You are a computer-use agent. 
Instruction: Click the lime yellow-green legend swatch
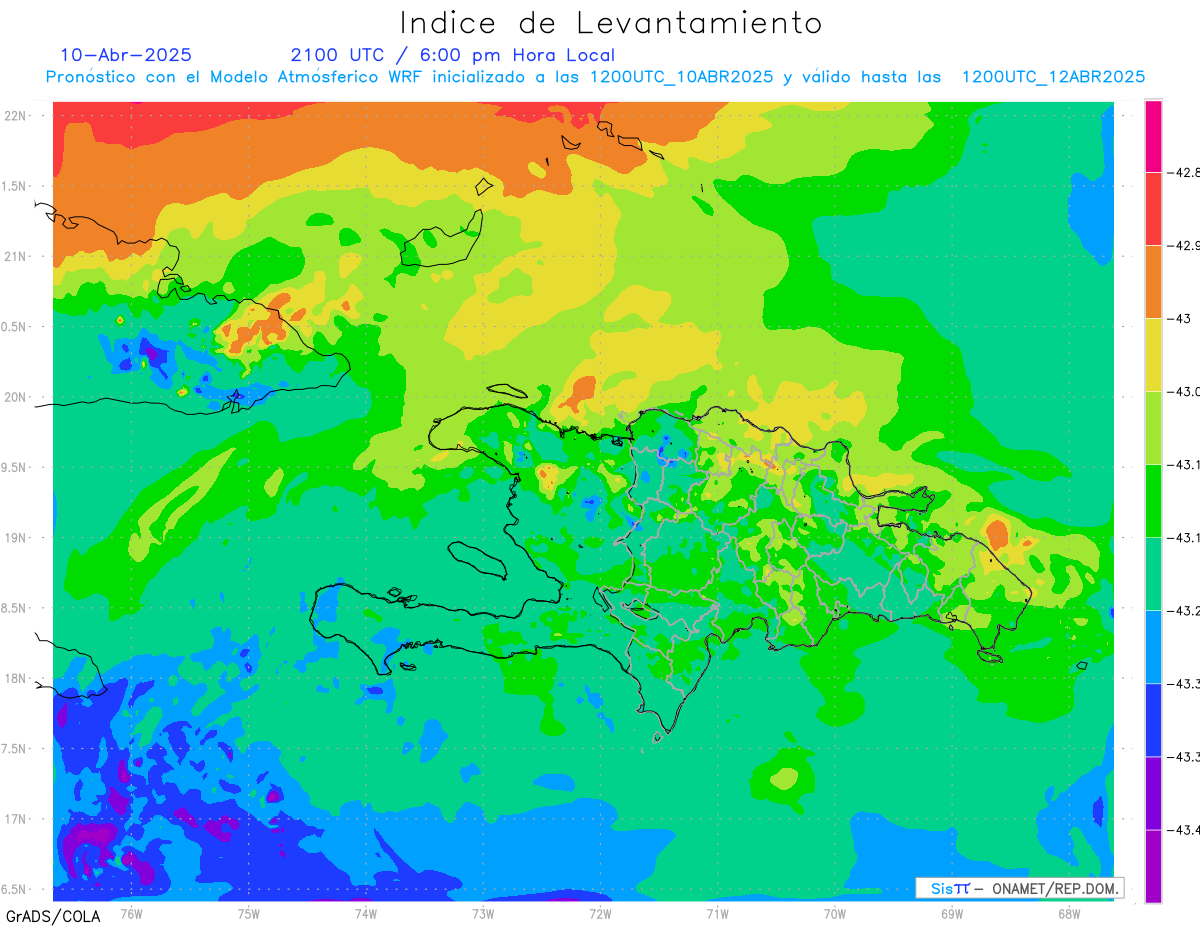[x=1153, y=427]
